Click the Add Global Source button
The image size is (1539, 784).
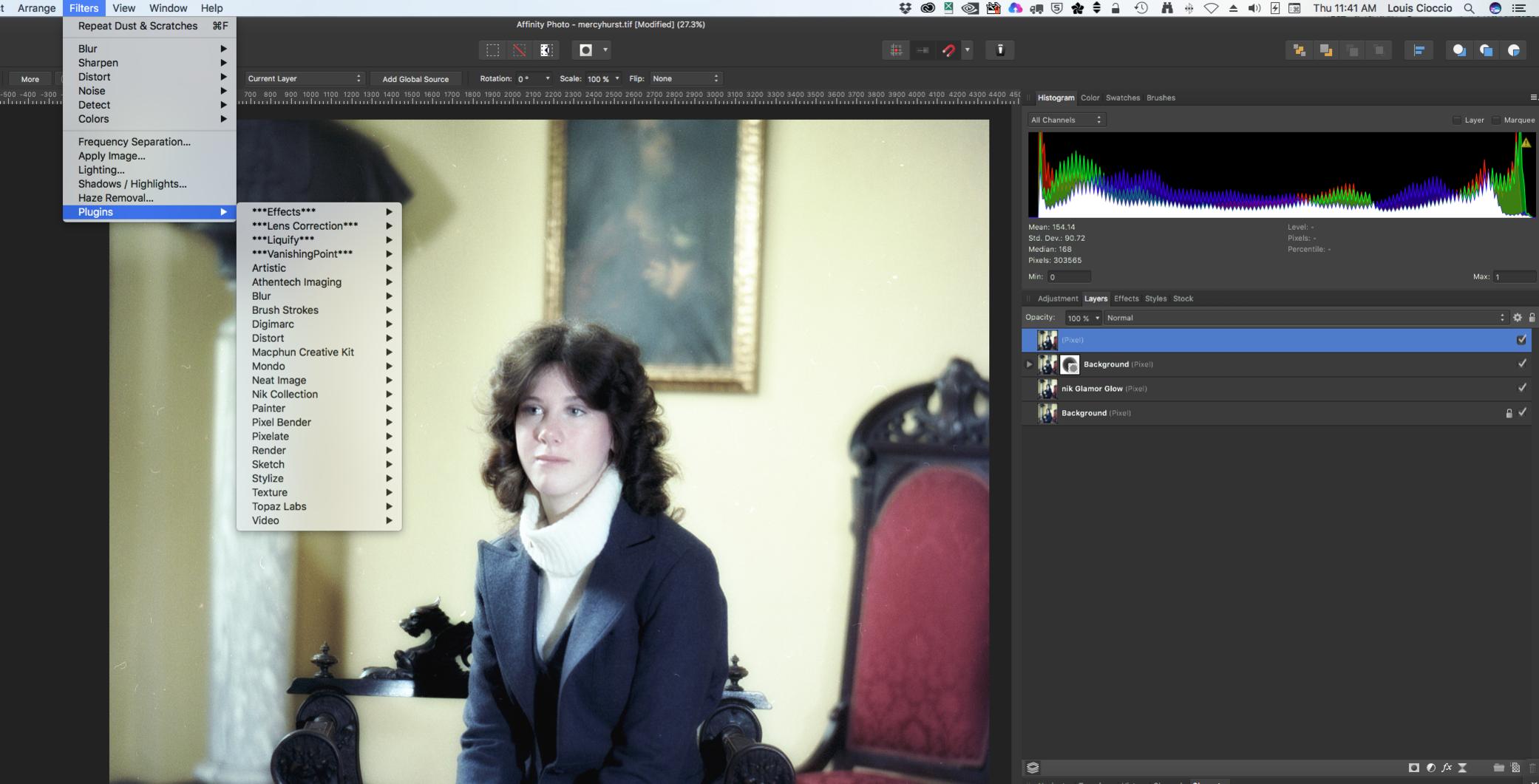coord(415,79)
